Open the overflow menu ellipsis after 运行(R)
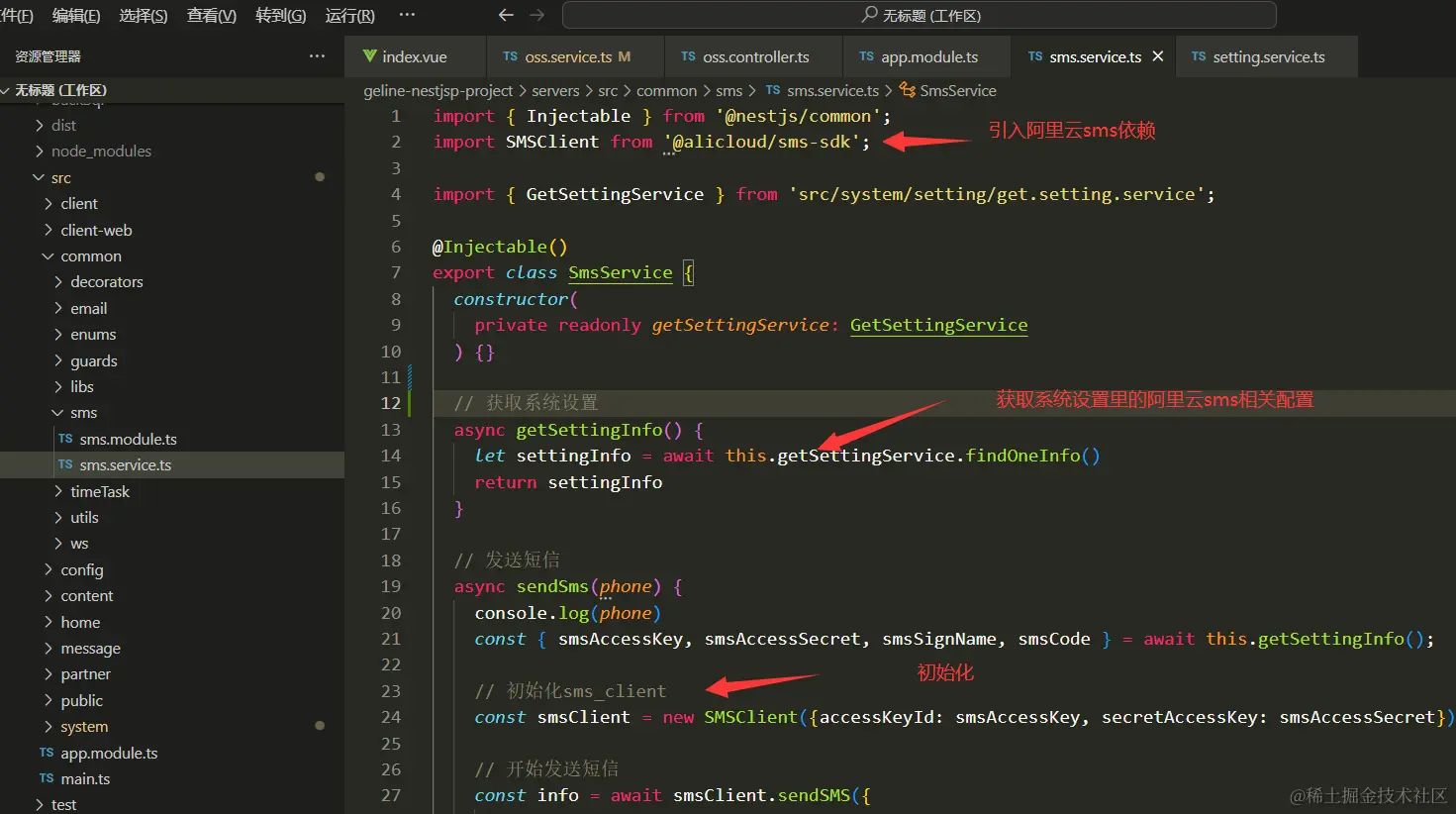The width and height of the screenshot is (1456, 814). tap(407, 15)
